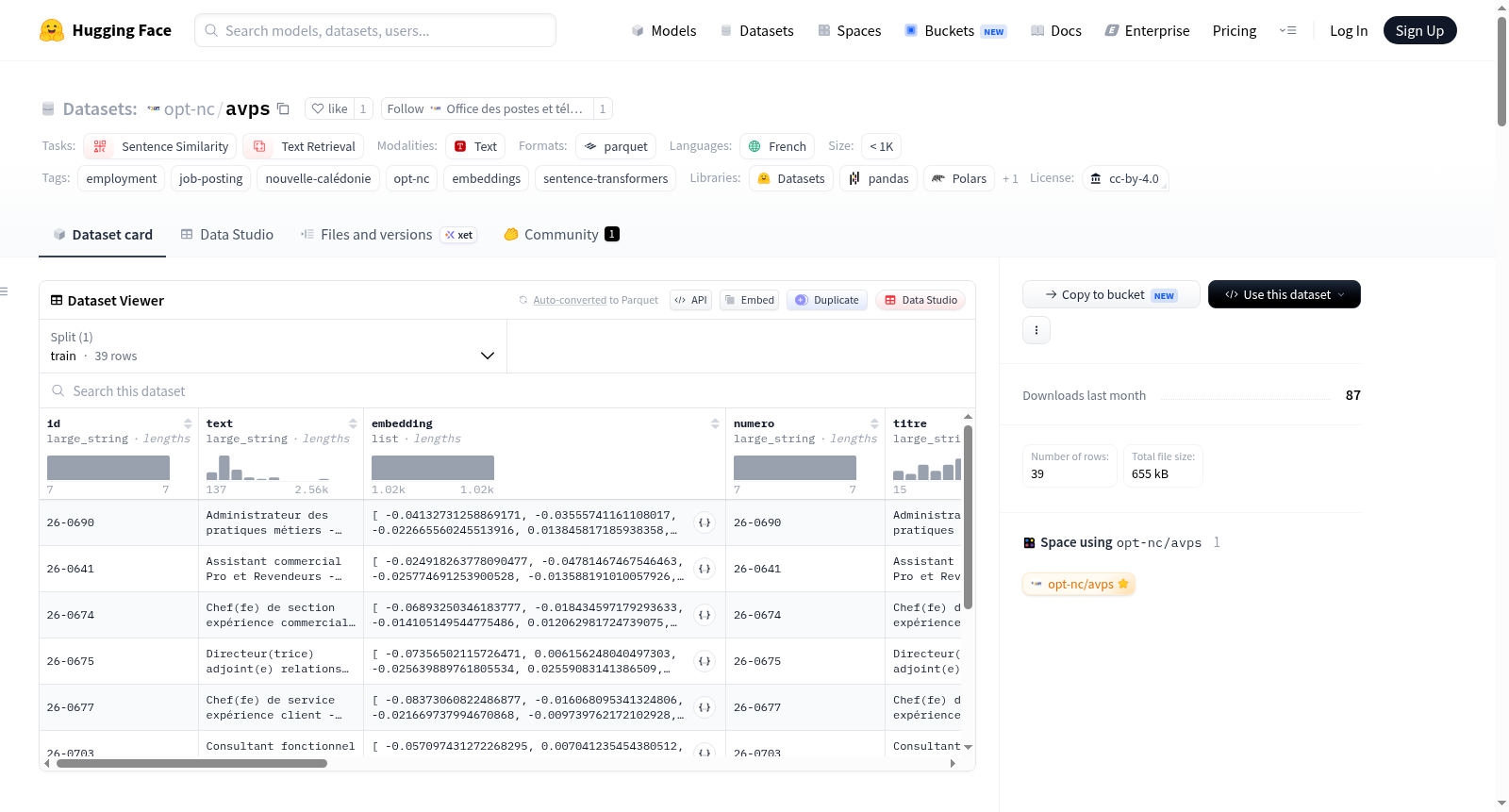This screenshot has height=812, width=1509.
Task: Open the opt-nc/avps space link
Action: point(1079,584)
